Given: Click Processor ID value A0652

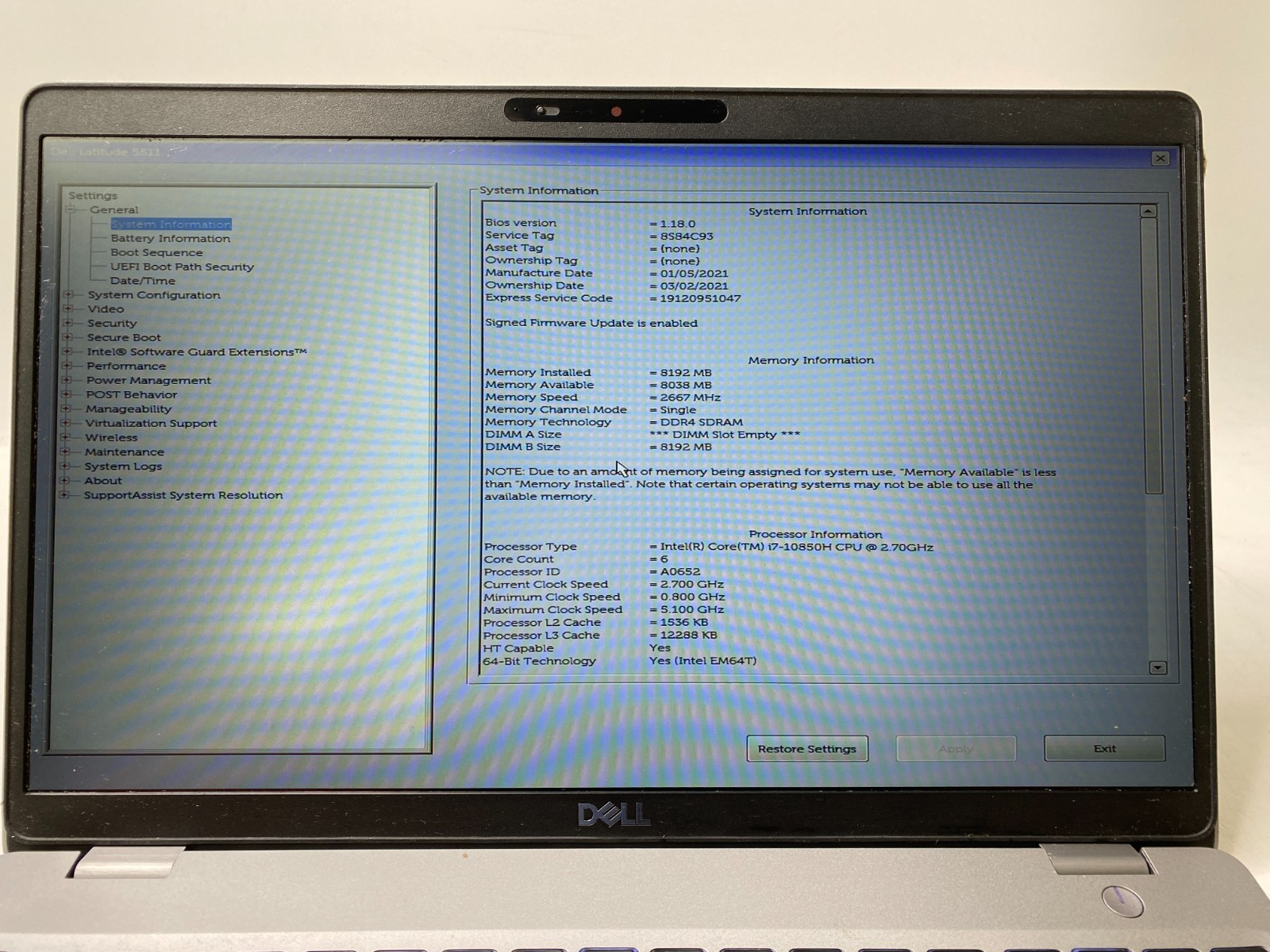Looking at the screenshot, I should pos(680,571).
